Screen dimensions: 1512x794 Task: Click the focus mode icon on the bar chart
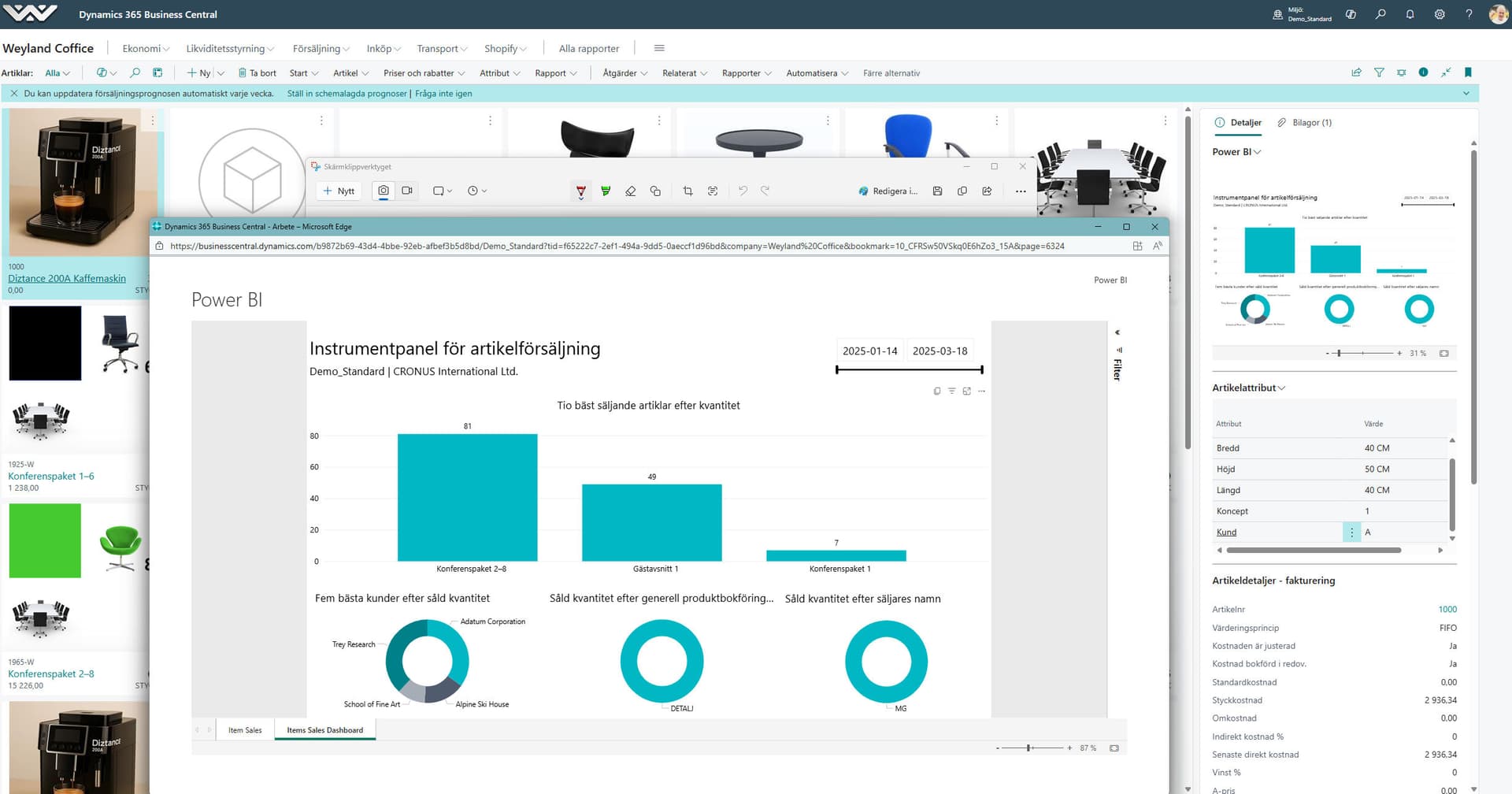(967, 391)
